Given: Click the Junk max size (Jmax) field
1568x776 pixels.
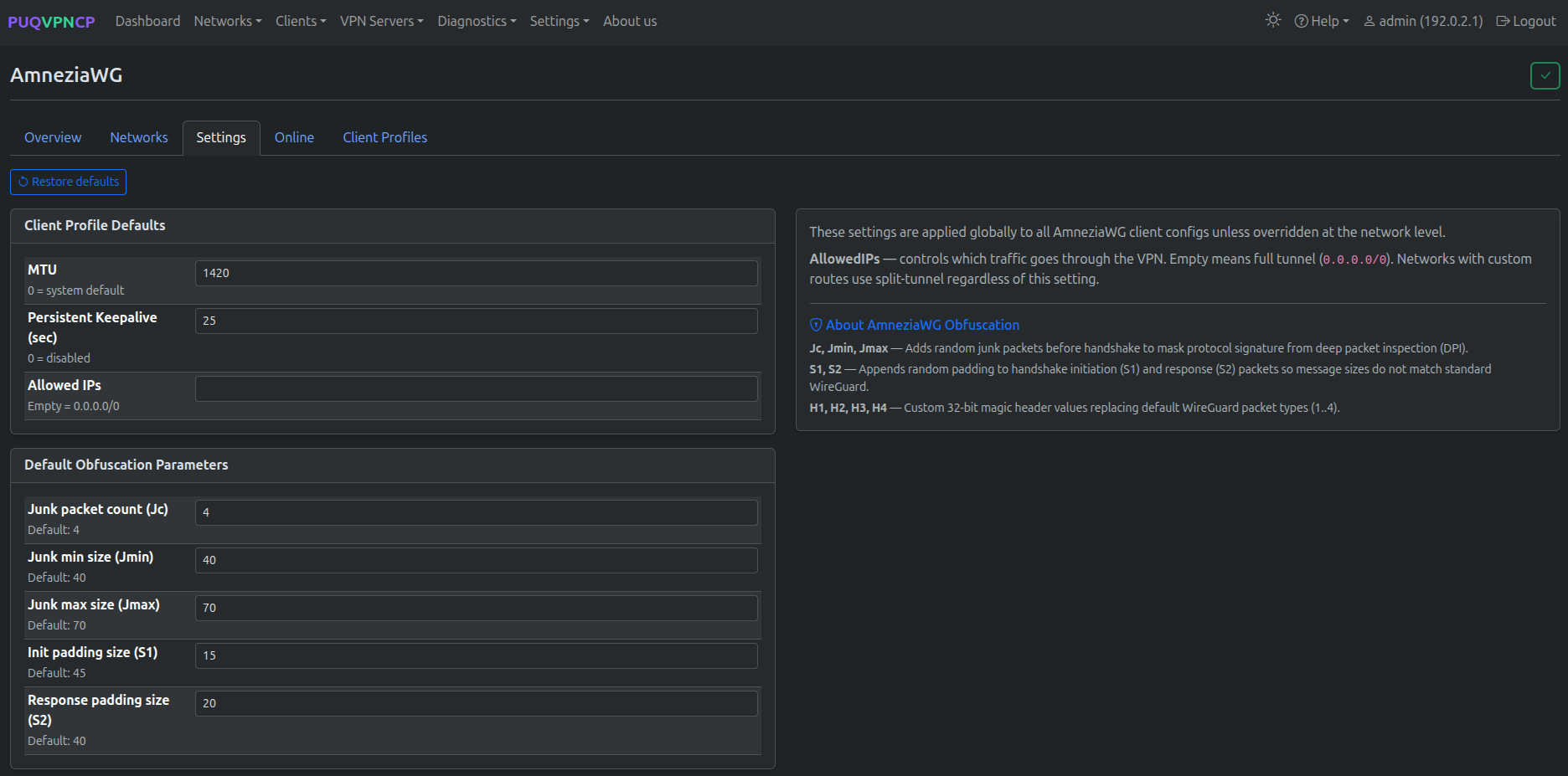Looking at the screenshot, I should tap(477, 608).
